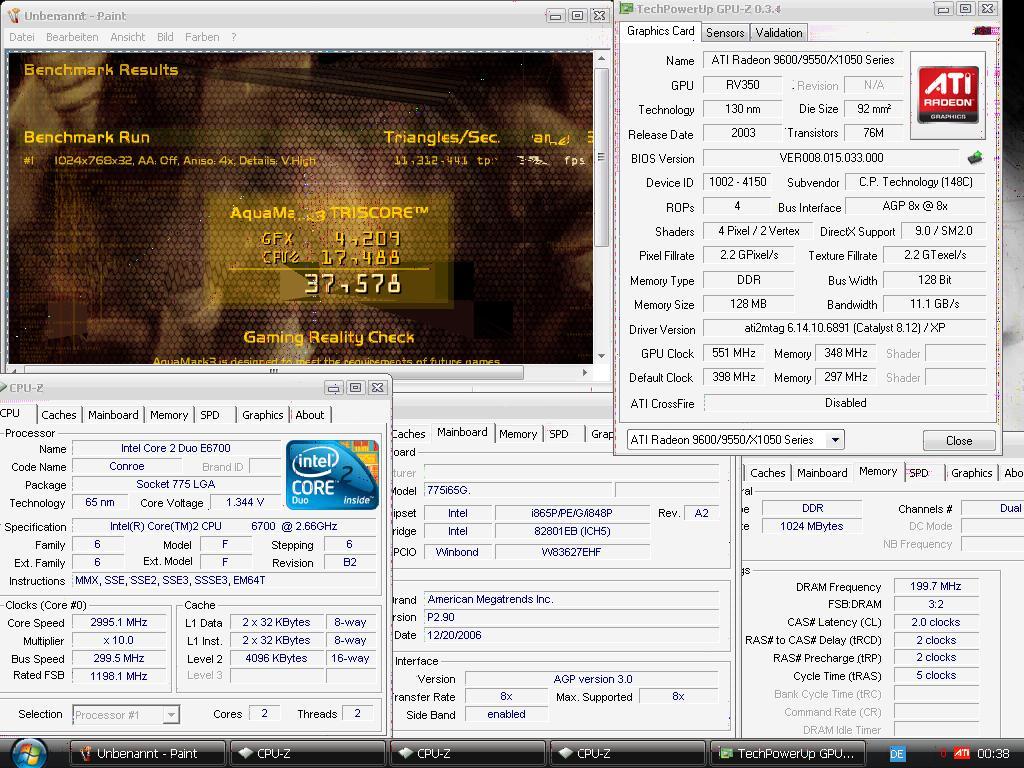The height and width of the screenshot is (768, 1024).
Task: Switch to TechPowerUp GPU-Z taskbar button
Action: [788, 754]
